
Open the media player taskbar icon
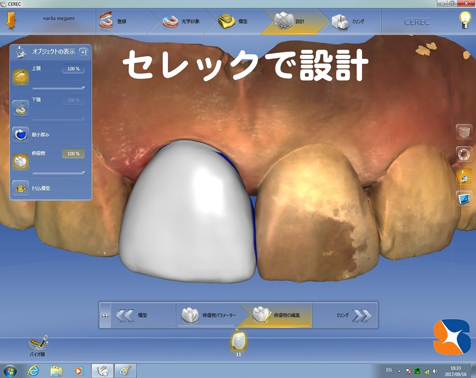[x=78, y=371]
